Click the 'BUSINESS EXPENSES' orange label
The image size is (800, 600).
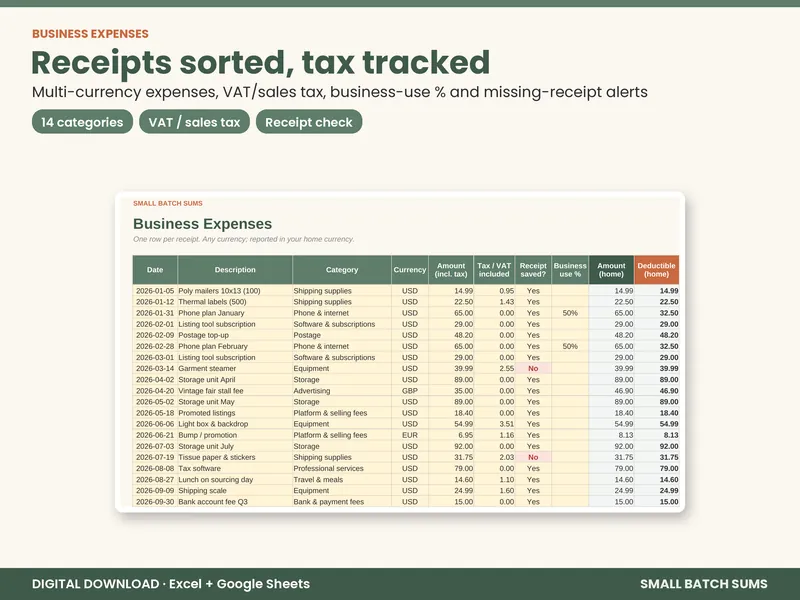pos(90,34)
